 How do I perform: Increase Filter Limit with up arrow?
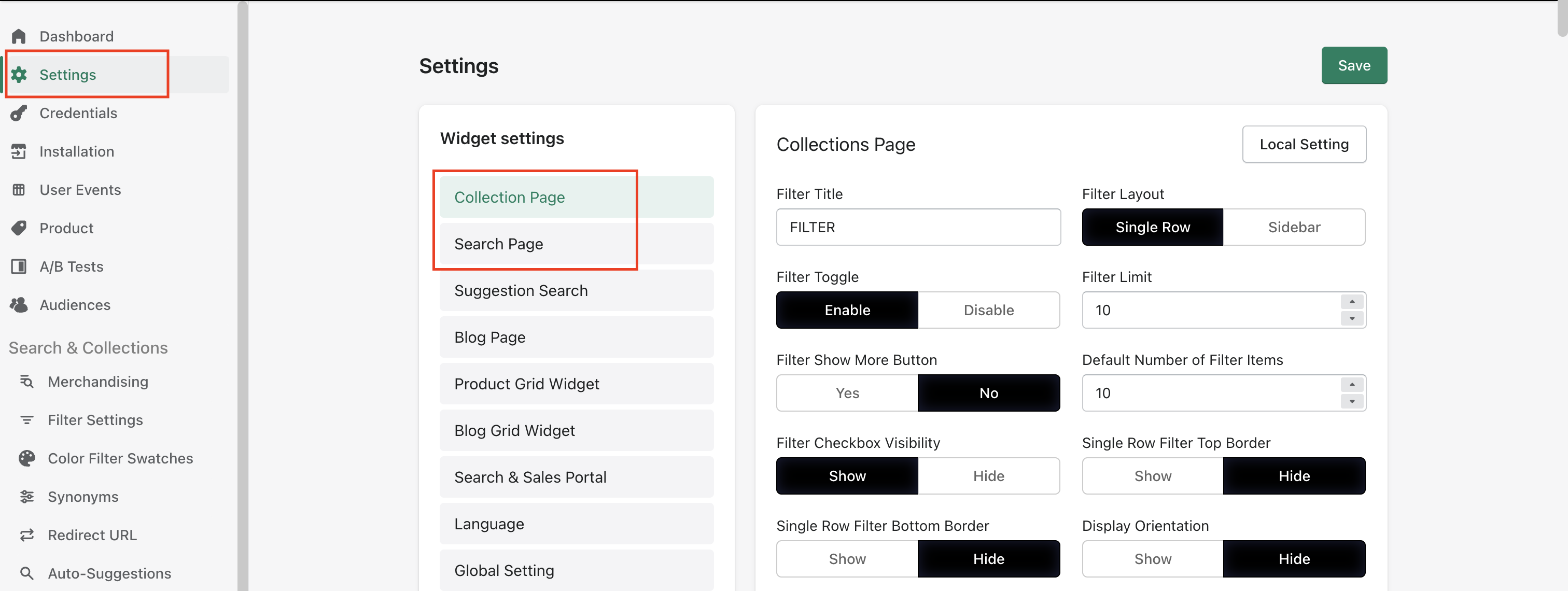click(x=1351, y=302)
